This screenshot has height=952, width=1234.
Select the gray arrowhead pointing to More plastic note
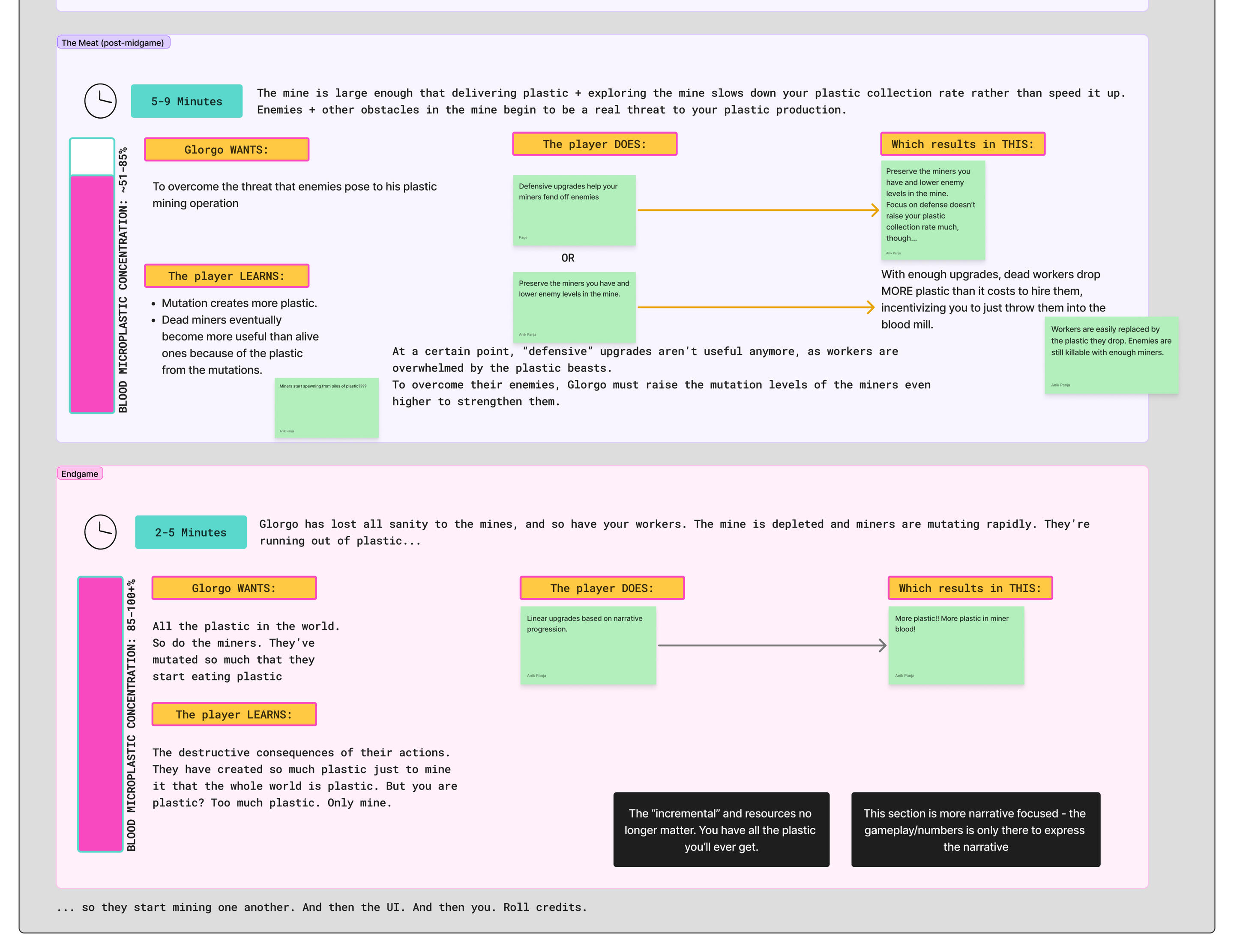(x=882, y=645)
